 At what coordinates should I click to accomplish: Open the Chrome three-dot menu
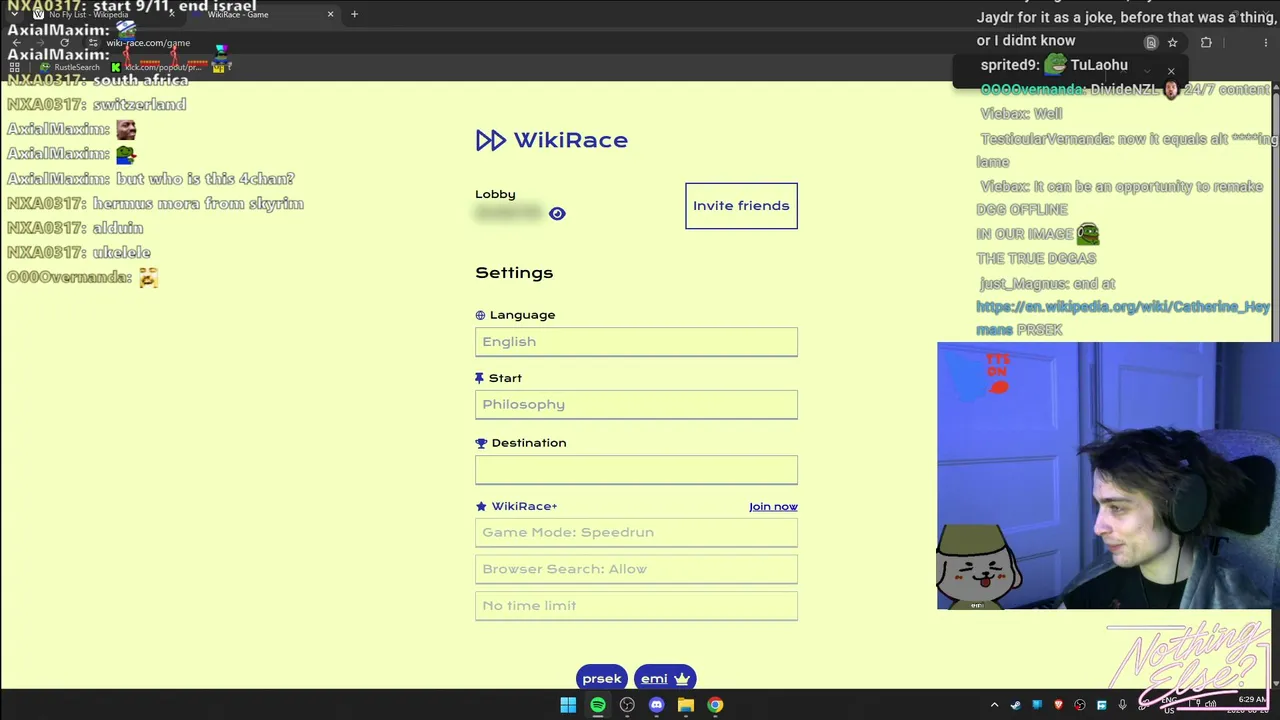1266,43
